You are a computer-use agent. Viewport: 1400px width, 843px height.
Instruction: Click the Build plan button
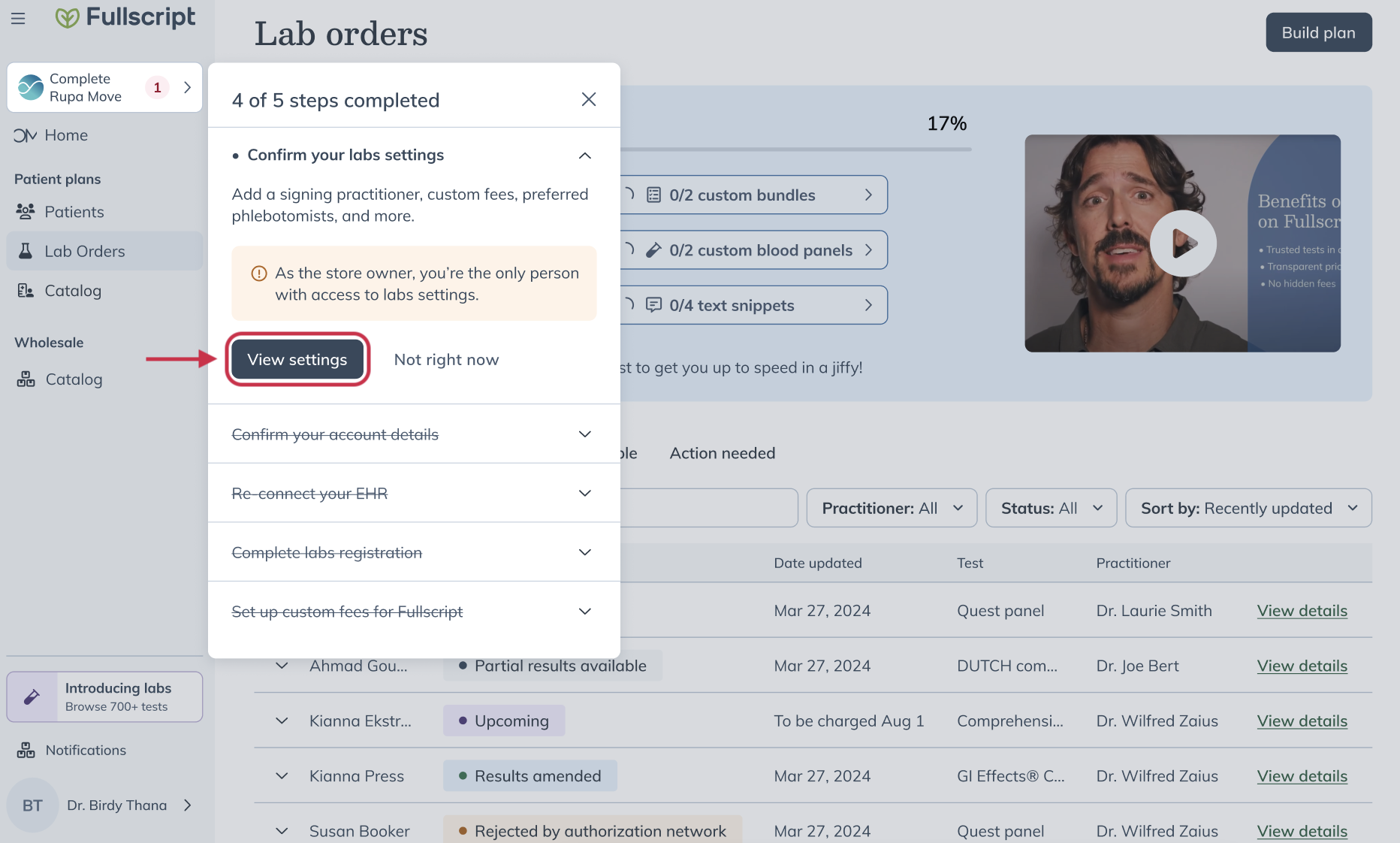(1317, 32)
